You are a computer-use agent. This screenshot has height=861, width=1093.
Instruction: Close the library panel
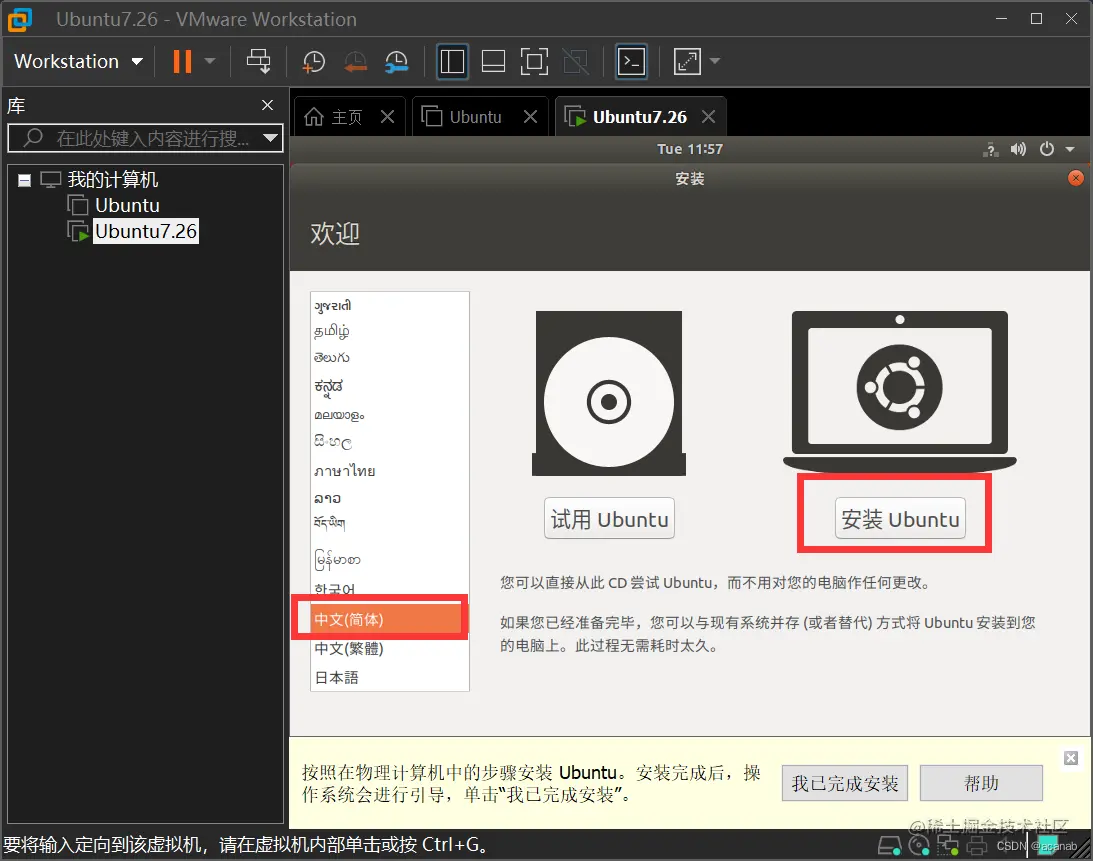267,105
